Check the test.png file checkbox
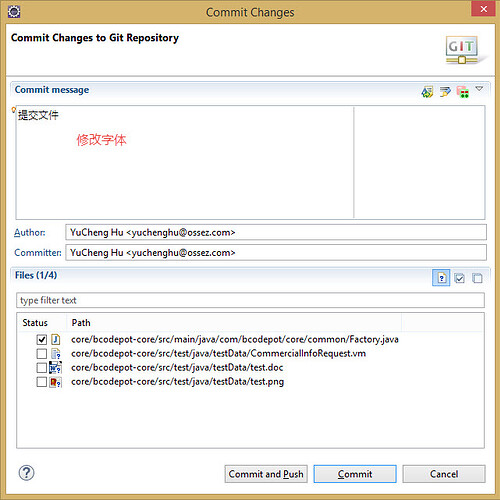 pyautogui.click(x=42, y=382)
